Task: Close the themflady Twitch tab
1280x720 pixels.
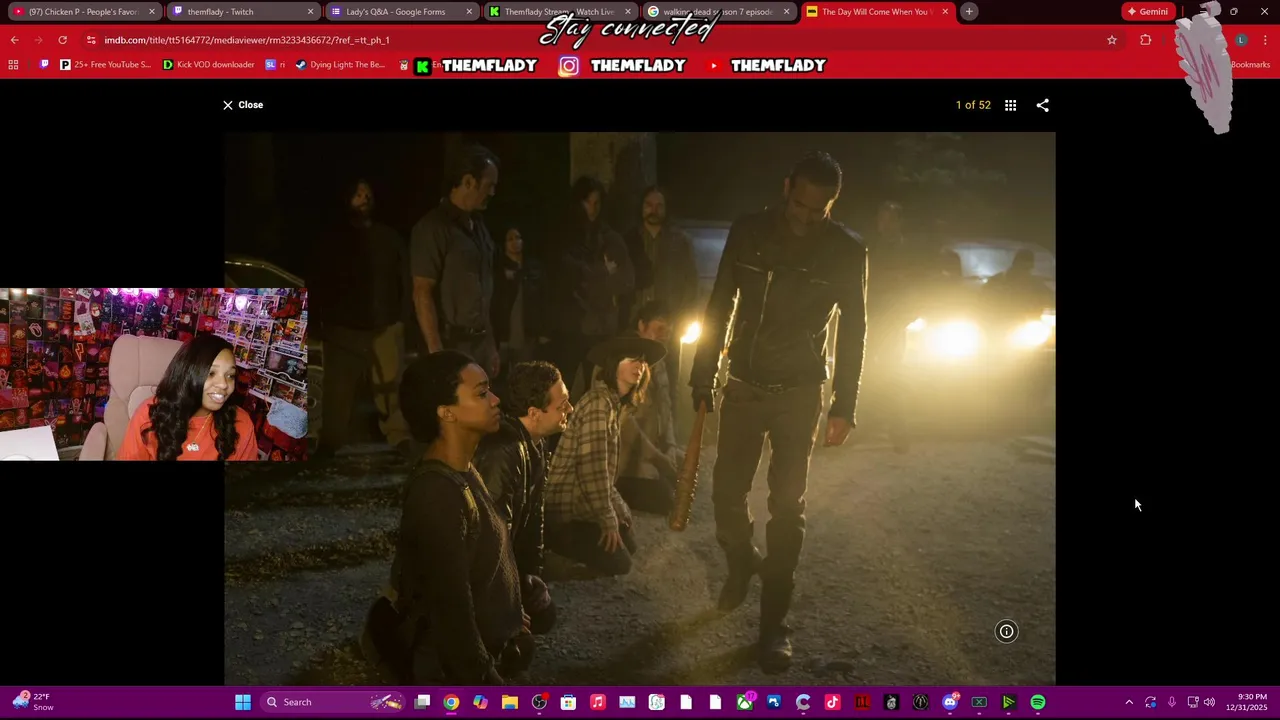Action: pos(310,12)
